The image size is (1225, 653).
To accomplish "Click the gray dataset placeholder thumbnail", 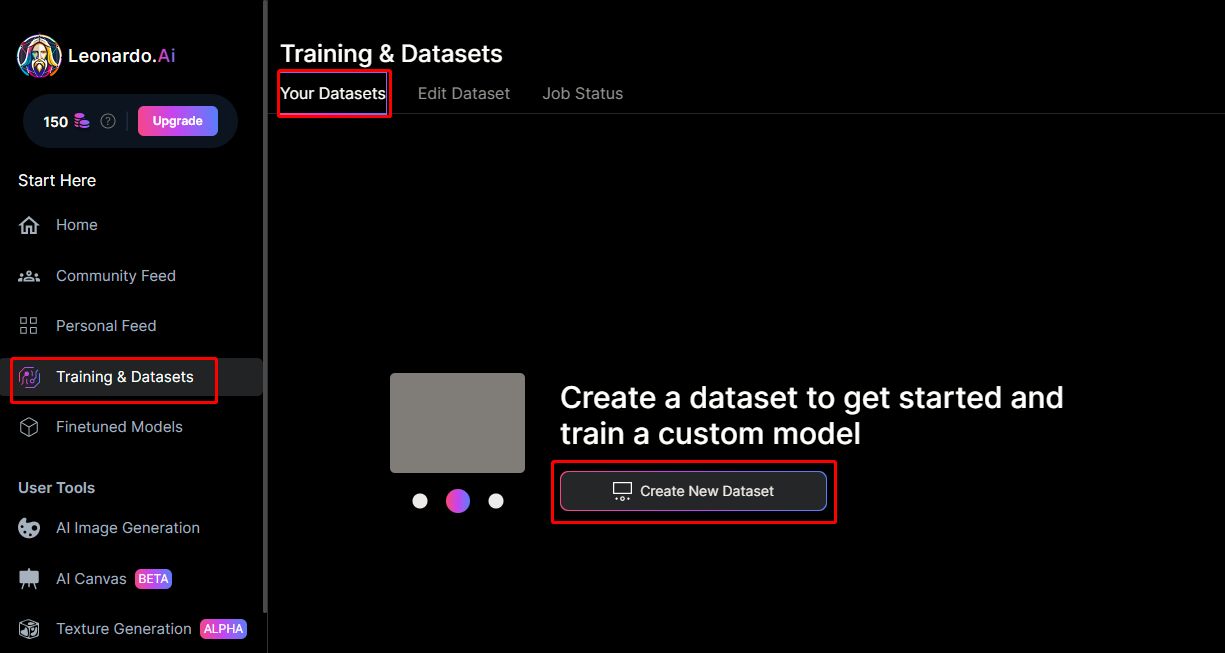I will (x=457, y=422).
